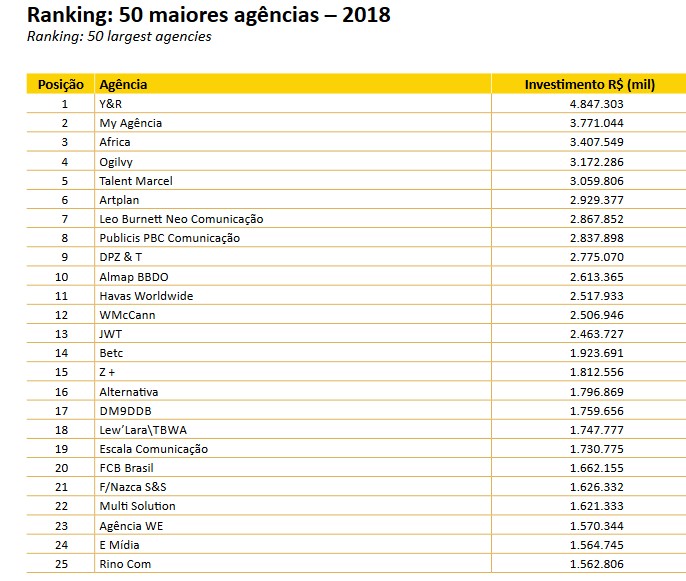Select the DM9DDB agency cell
The height and width of the screenshot is (581, 686).
click(125, 411)
